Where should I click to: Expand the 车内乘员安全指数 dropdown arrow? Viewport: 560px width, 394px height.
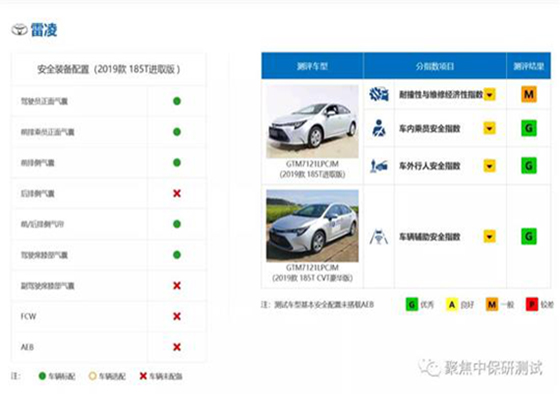(x=490, y=128)
